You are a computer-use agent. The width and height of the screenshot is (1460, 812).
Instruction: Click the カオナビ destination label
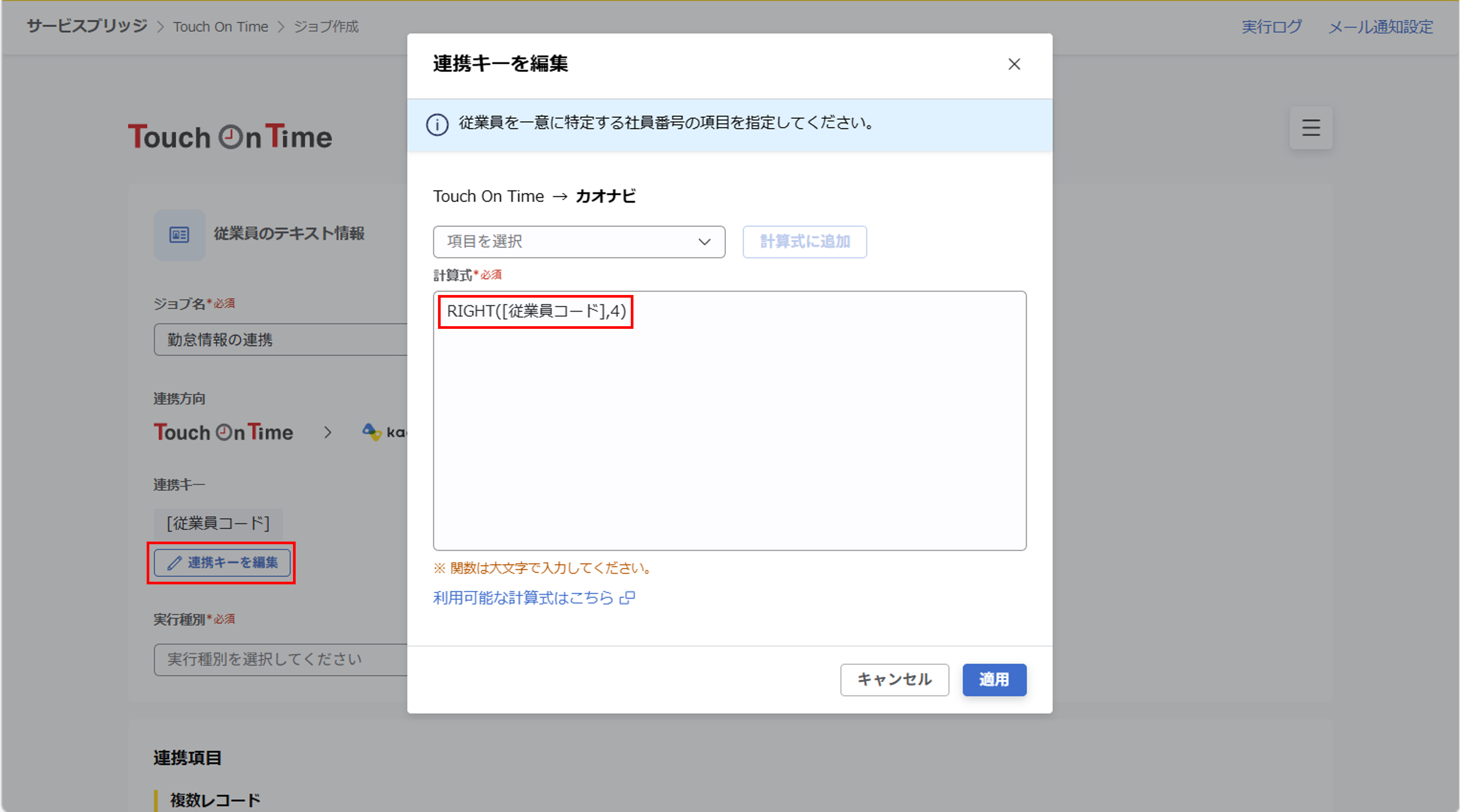(605, 196)
